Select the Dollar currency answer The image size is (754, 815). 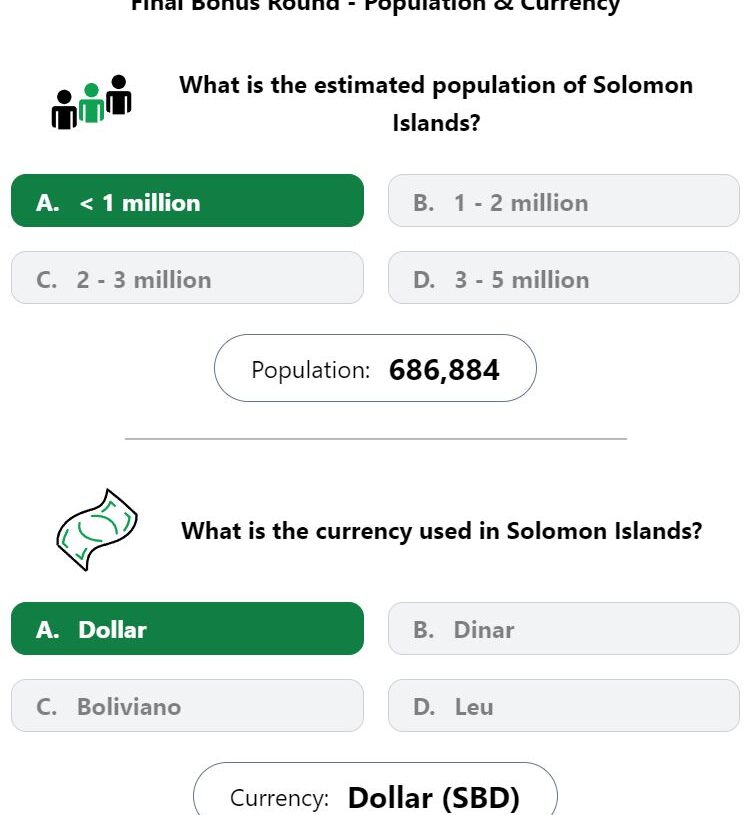pos(187,628)
